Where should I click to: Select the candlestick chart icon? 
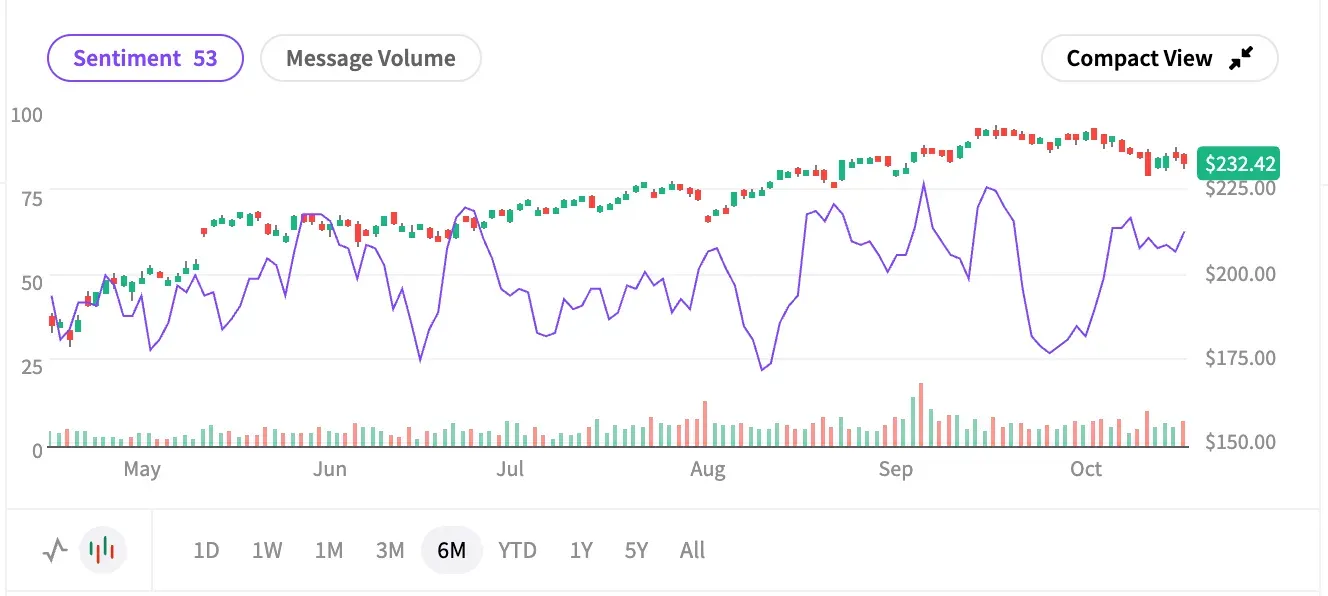pos(103,549)
